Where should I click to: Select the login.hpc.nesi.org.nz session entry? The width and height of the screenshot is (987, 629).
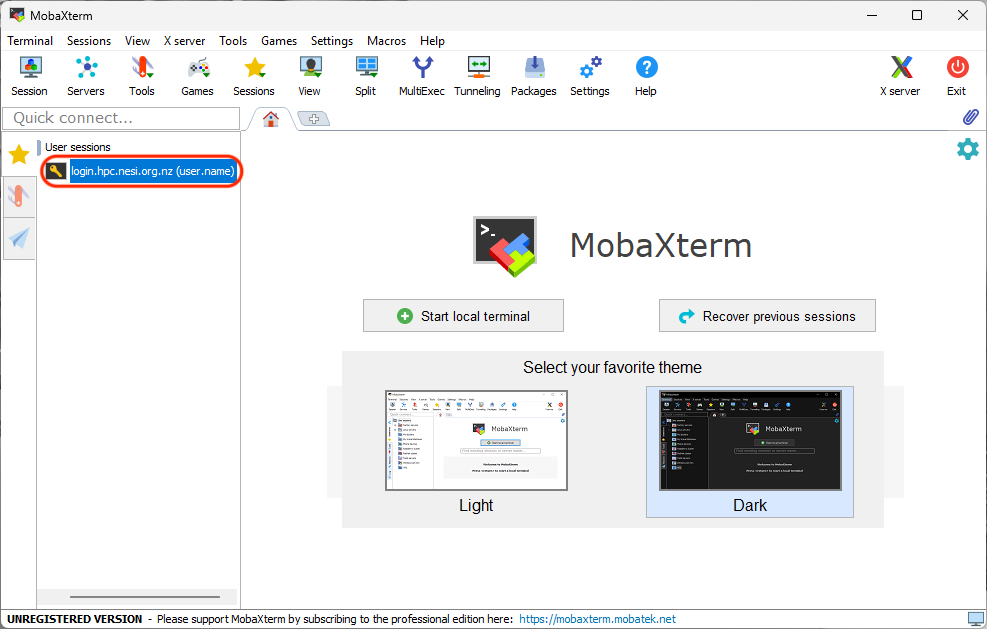[152, 171]
